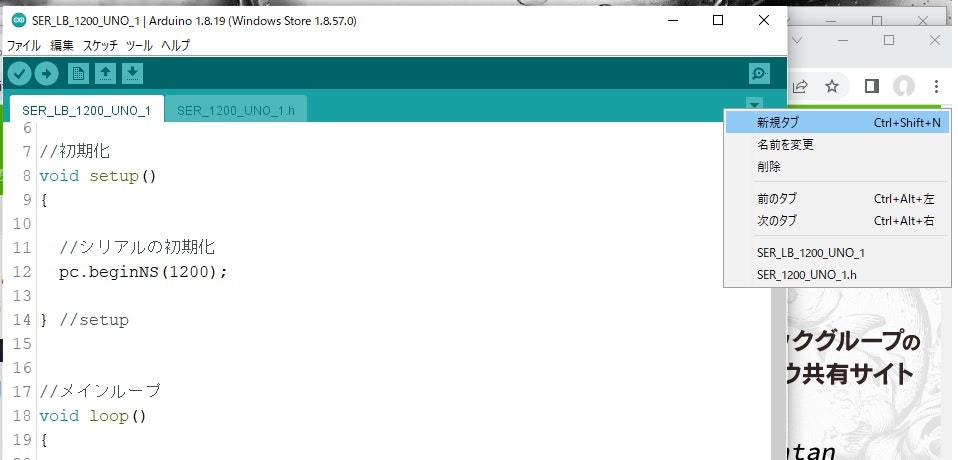Click the Save sketch (down arrow) icon
Screen dimensions: 958x460
(132, 74)
